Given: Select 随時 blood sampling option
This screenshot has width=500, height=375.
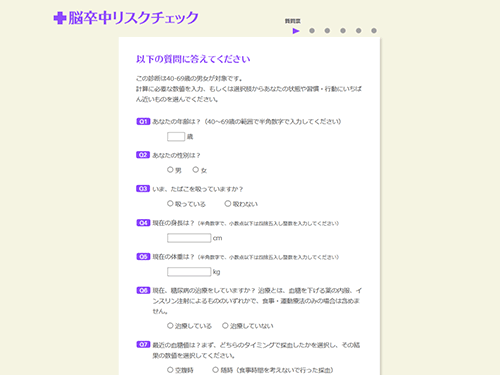Looking at the screenshot, I should click(216, 370).
